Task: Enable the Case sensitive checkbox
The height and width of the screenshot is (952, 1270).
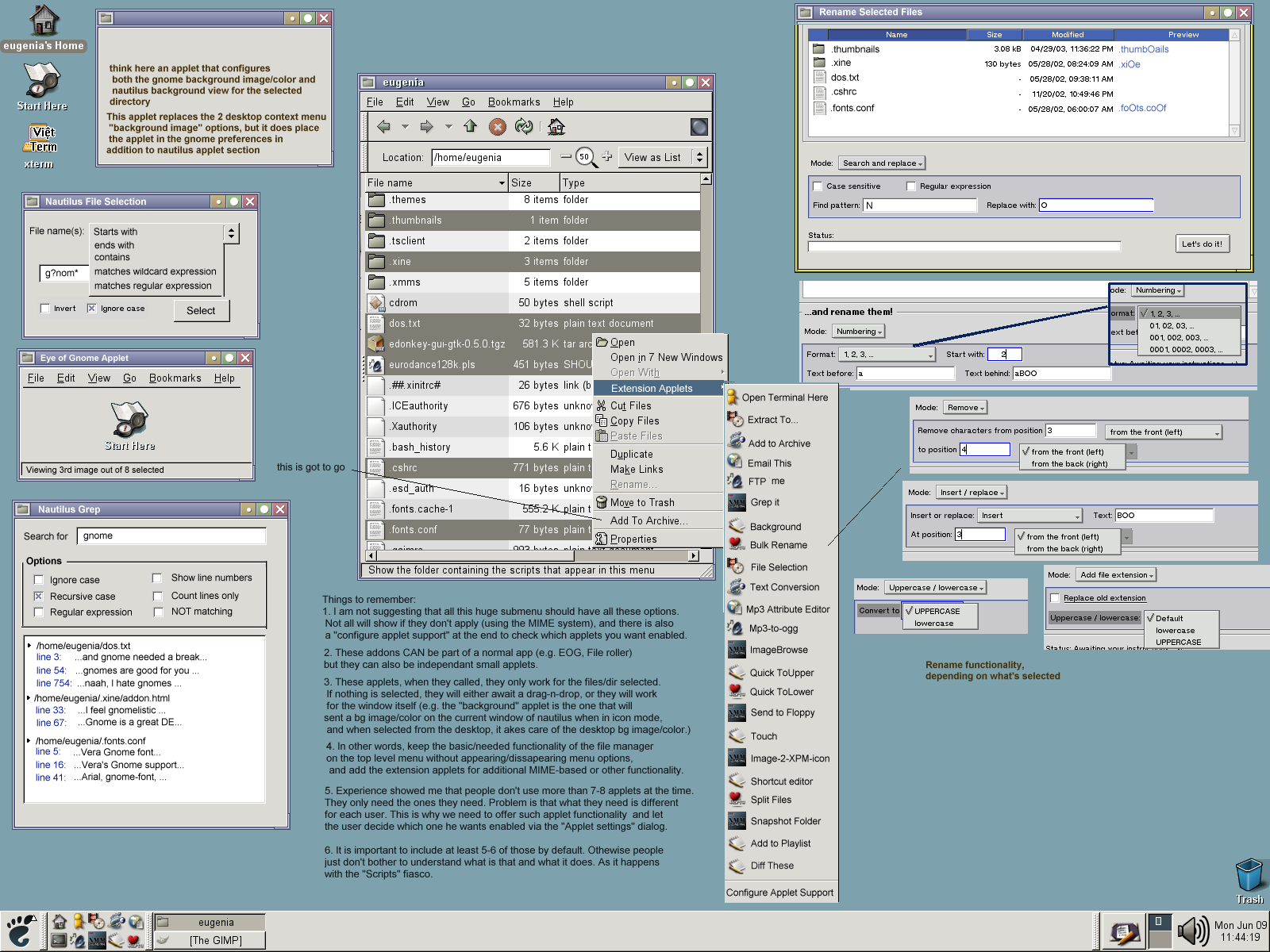Action: [x=818, y=186]
